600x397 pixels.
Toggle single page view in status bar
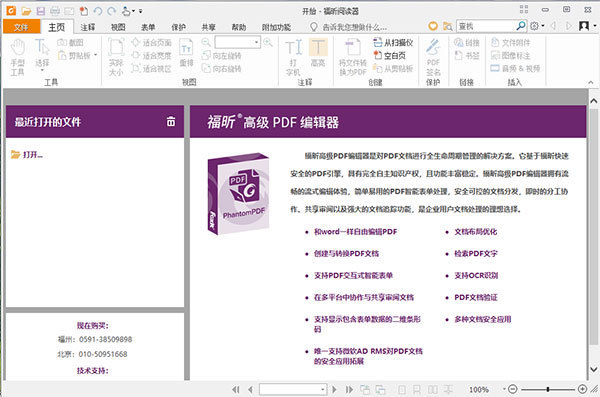pos(402,389)
